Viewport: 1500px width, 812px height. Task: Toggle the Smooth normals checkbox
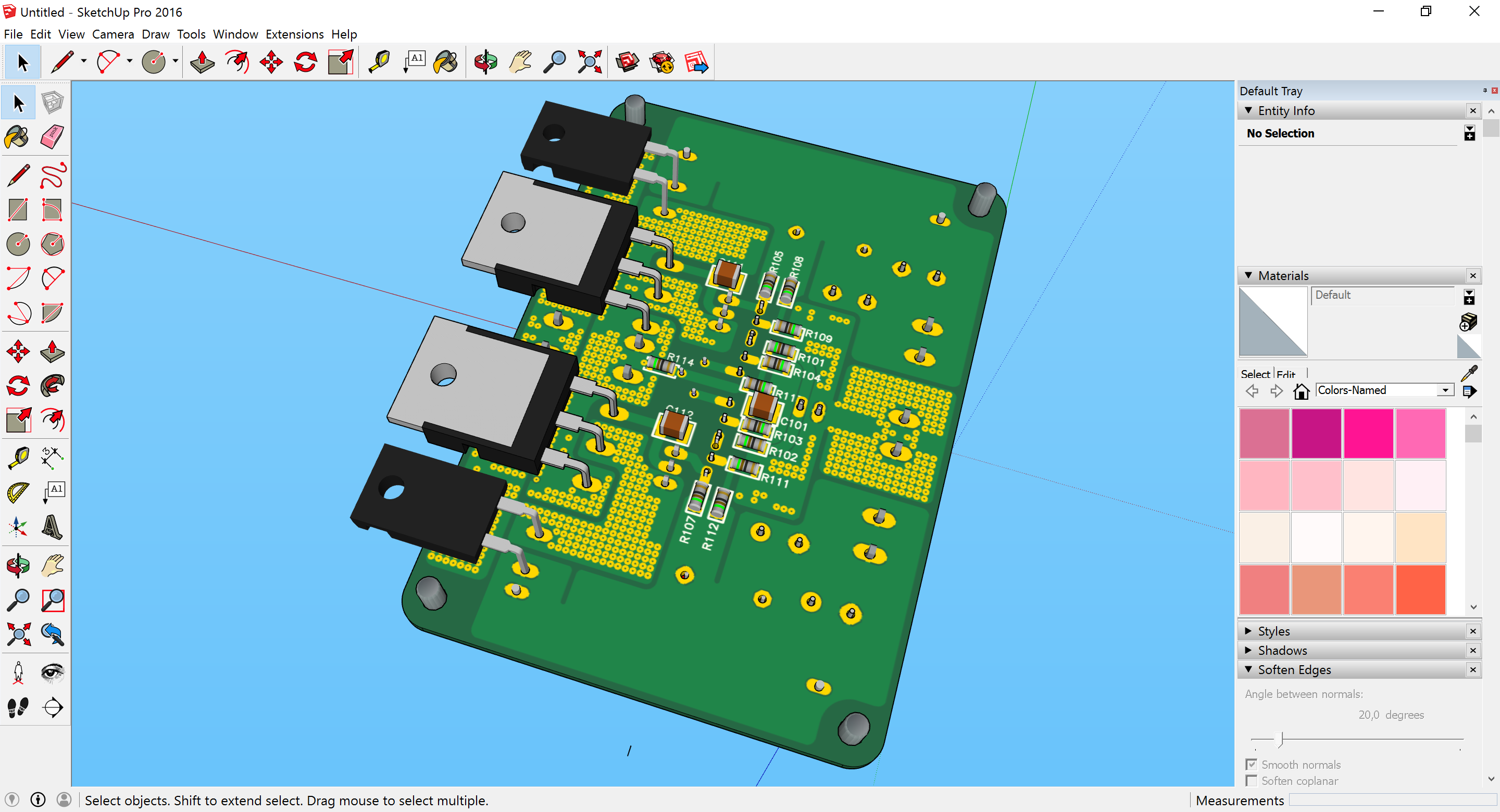click(1251, 764)
